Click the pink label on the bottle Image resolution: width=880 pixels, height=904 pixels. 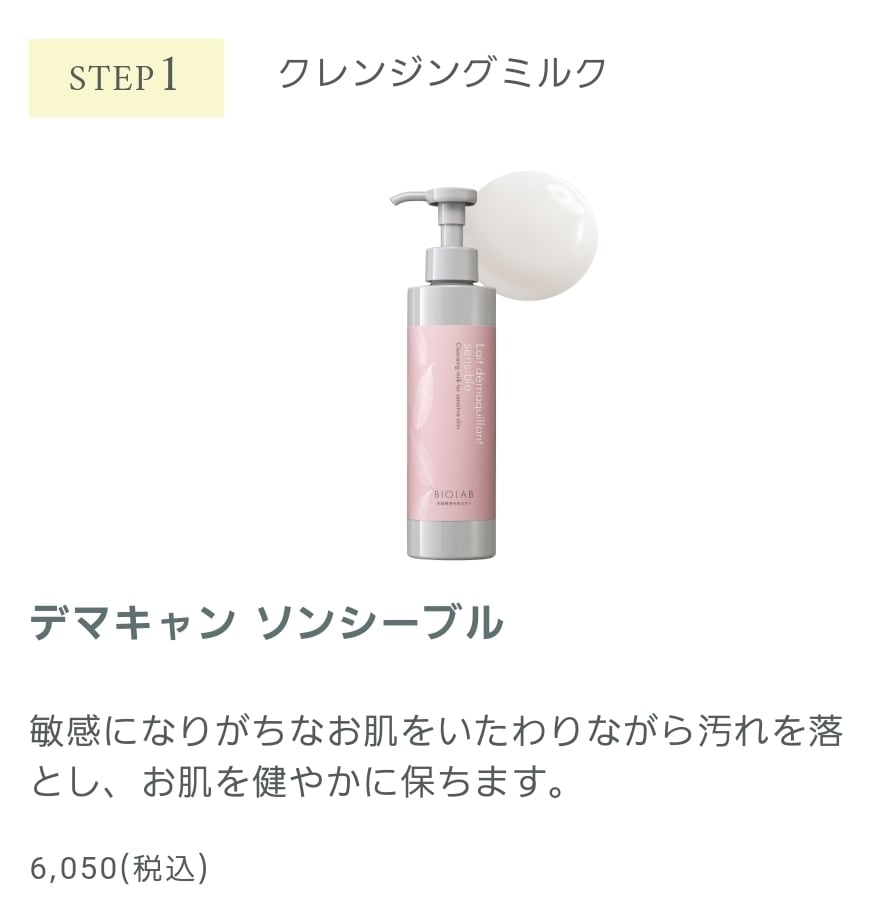452,421
